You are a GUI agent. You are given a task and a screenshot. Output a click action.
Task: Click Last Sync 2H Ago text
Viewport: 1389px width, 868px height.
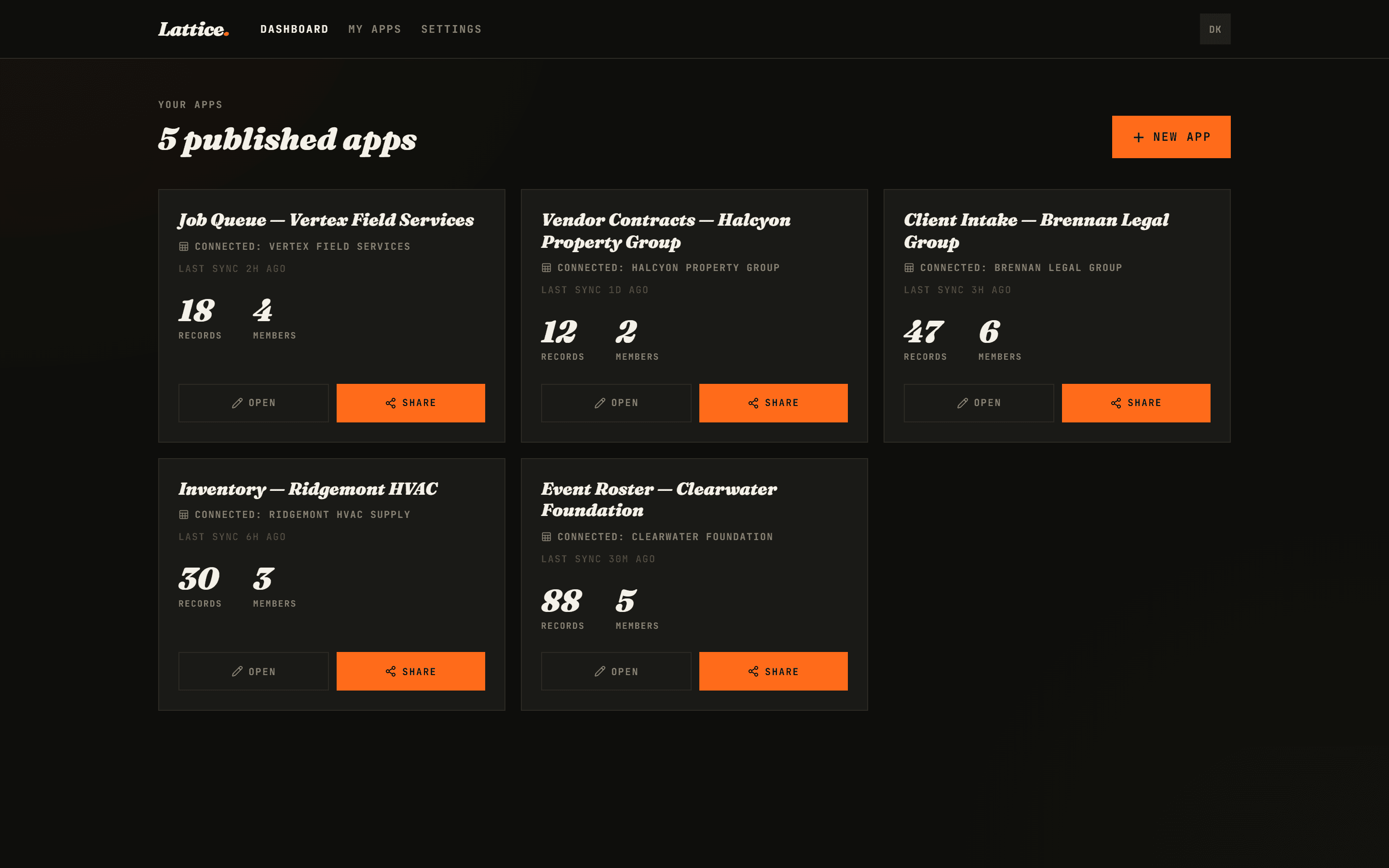tap(232, 269)
